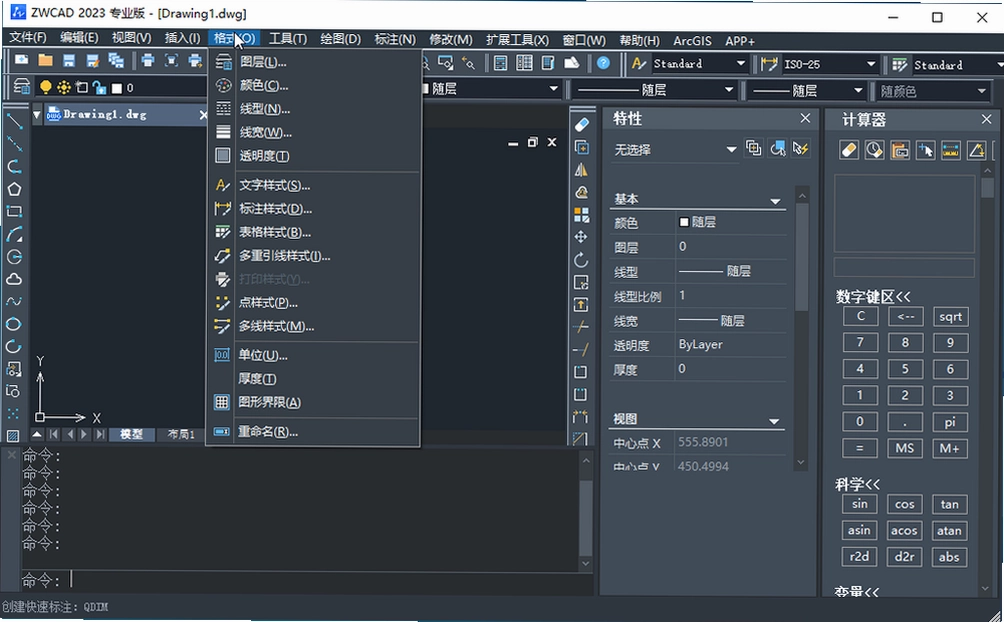This screenshot has width=1004, height=622.
Task: Select 线型(N) linetype menu entry
Action: tap(314, 109)
